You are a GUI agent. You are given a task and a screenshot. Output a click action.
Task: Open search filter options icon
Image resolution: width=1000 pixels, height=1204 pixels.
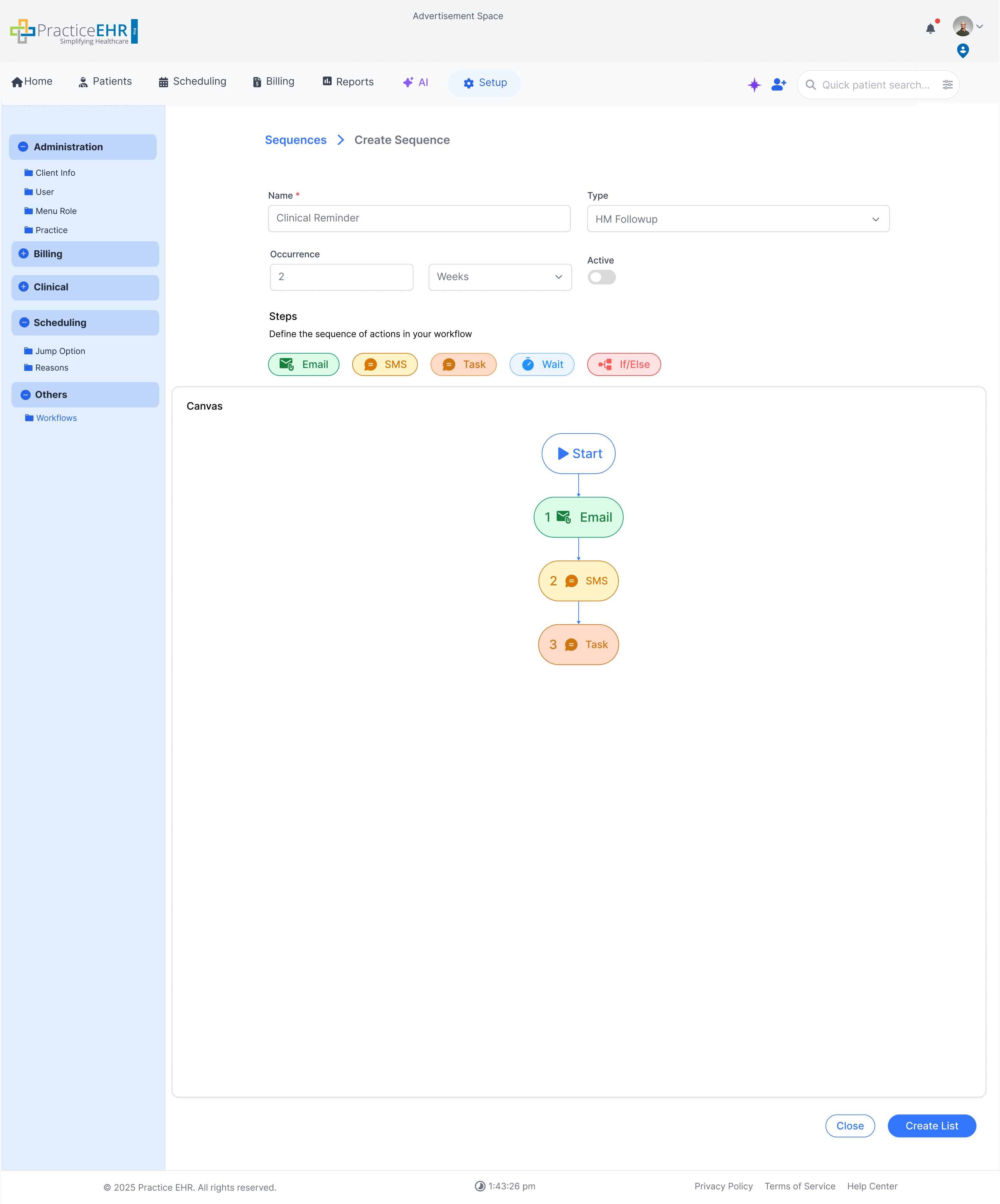(947, 85)
